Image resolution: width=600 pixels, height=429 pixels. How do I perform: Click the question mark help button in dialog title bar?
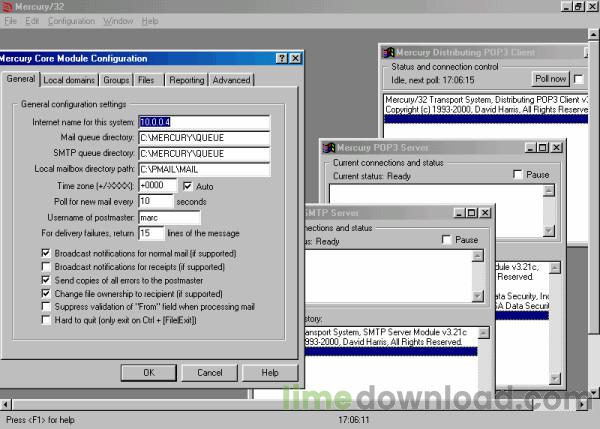(x=281, y=59)
